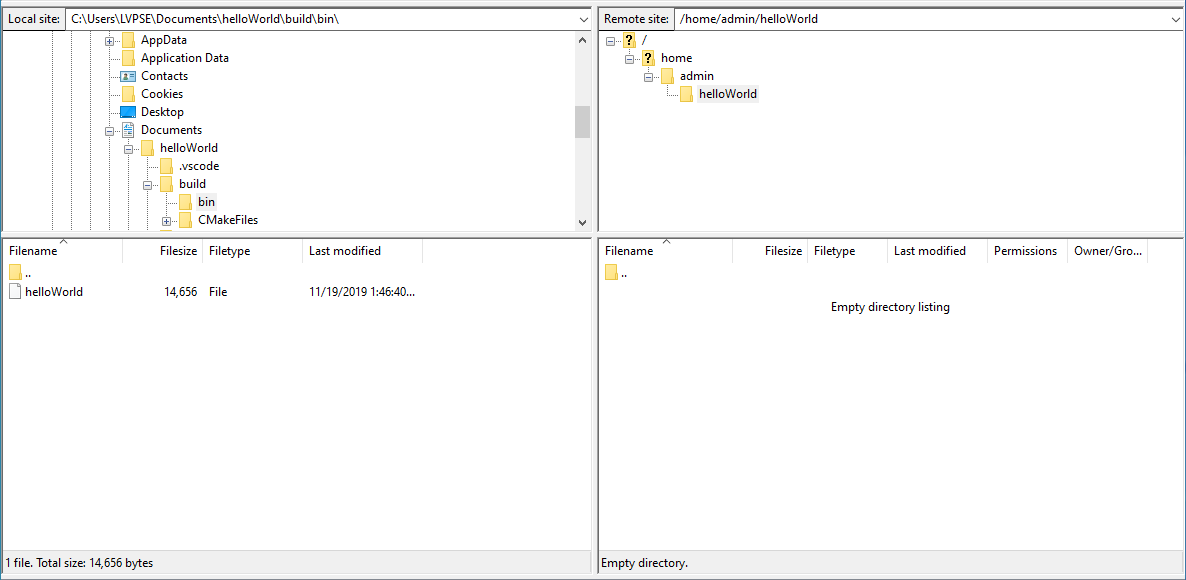Sort local files by Filesize column
Image resolution: width=1186 pixels, height=580 pixels.
click(x=178, y=251)
